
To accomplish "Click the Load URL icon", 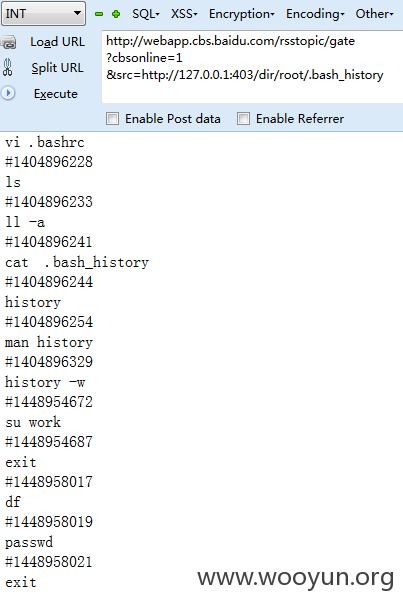I will tap(9, 42).
